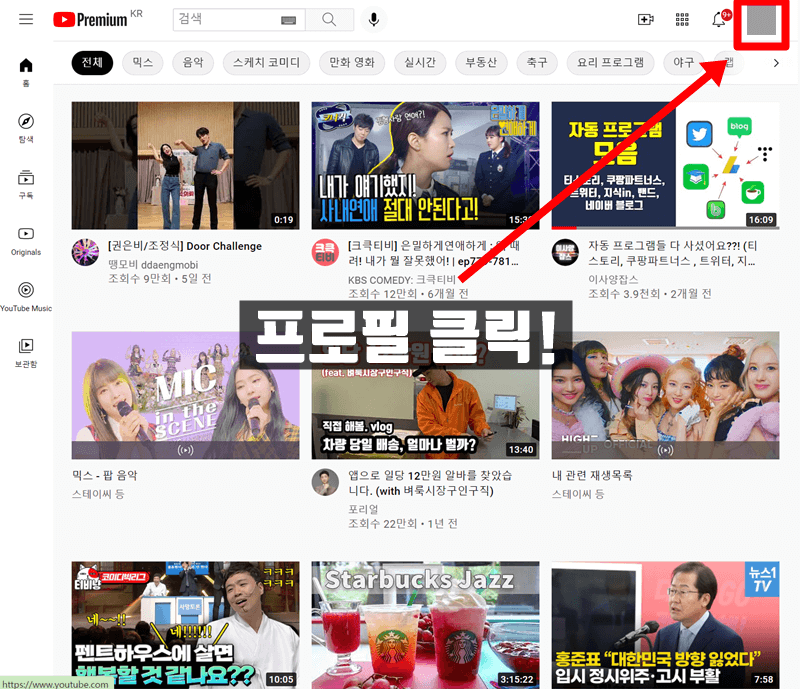Select the 야구 filter chip
Viewport: 800px width, 689px height.
pos(684,63)
